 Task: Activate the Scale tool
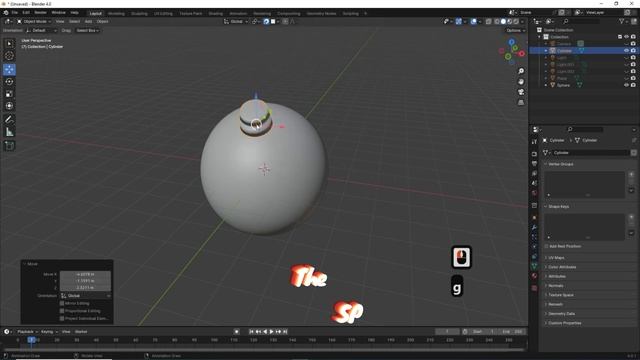pyautogui.click(x=9, y=94)
